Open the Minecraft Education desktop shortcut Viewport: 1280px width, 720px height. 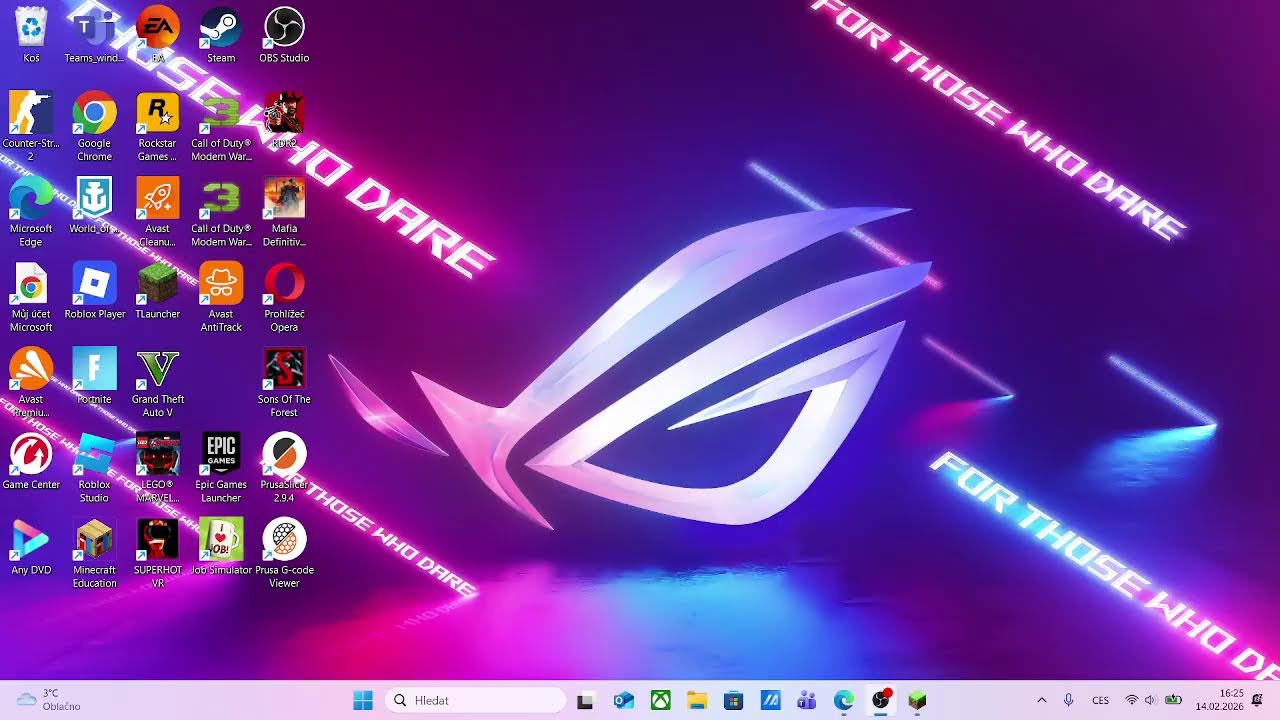pos(94,553)
